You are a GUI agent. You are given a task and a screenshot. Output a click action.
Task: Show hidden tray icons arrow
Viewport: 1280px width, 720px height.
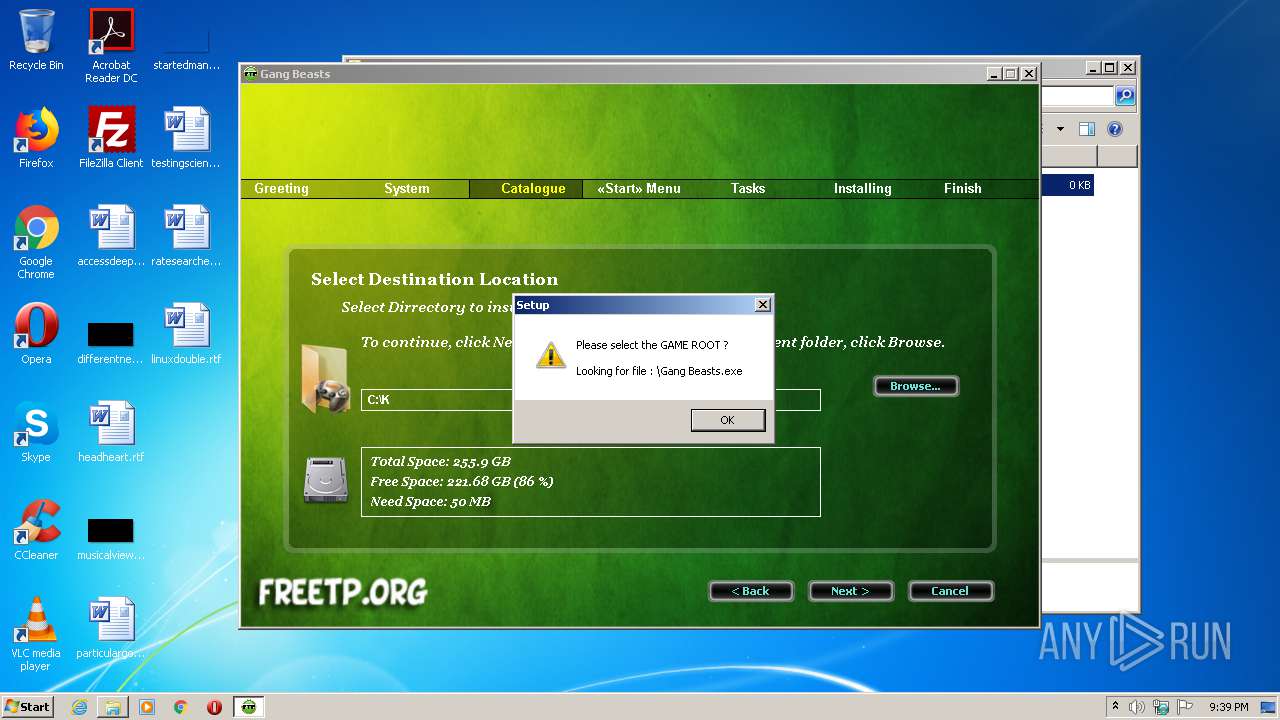(1115, 707)
